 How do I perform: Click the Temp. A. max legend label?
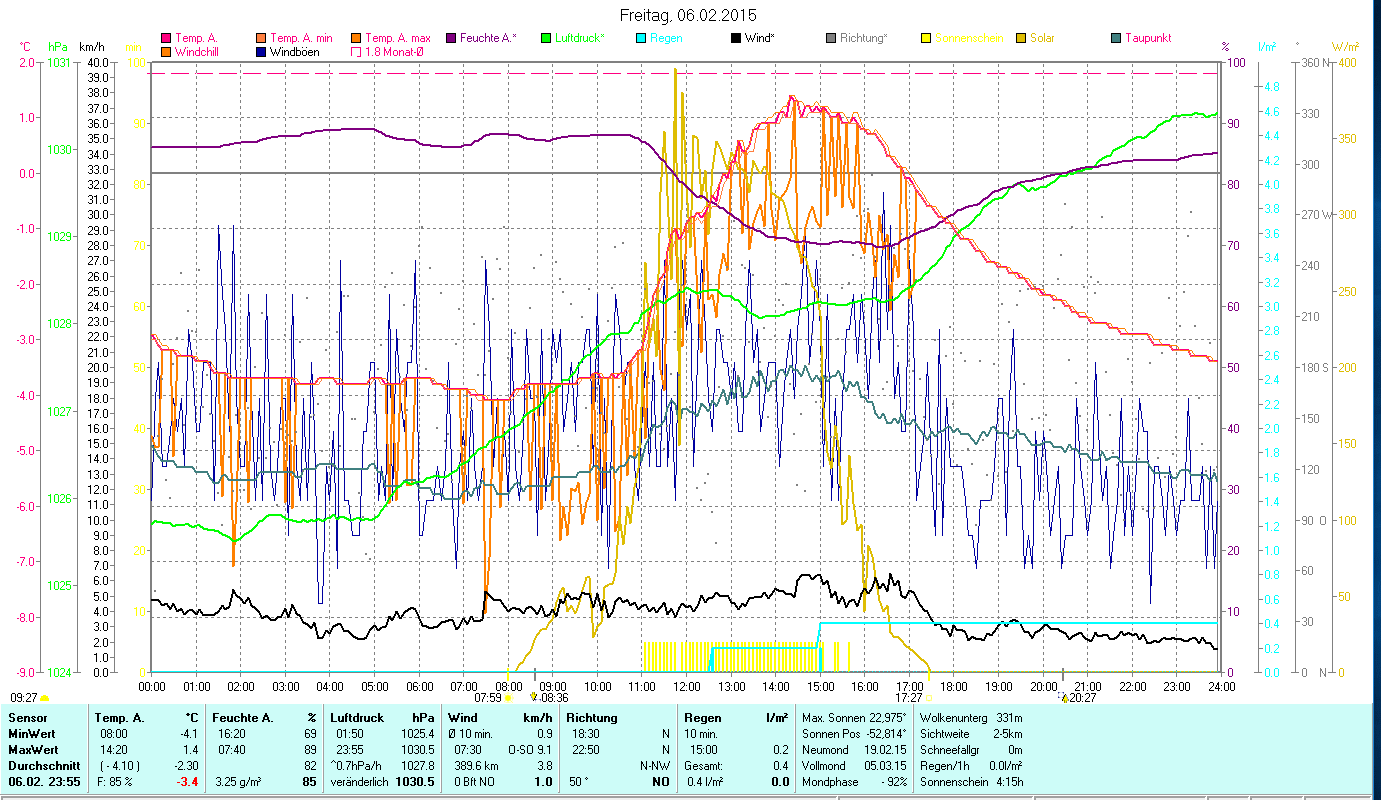coord(399,38)
